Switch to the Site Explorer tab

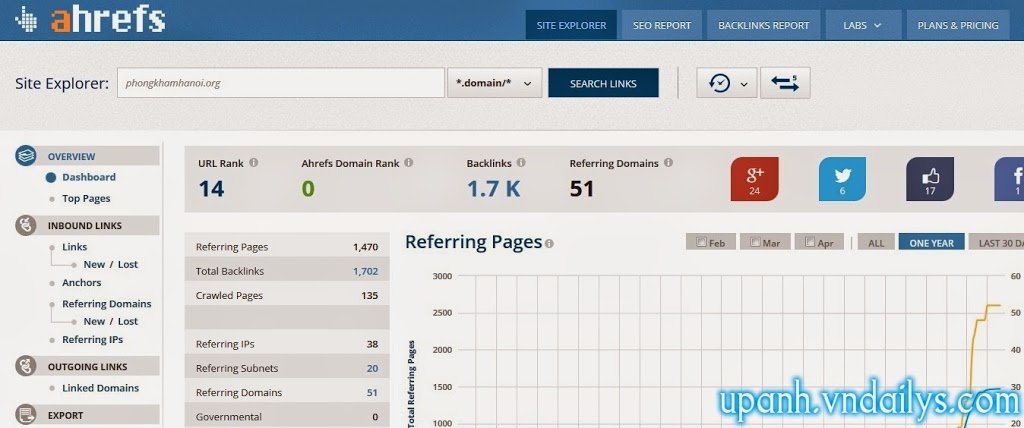coord(571,25)
